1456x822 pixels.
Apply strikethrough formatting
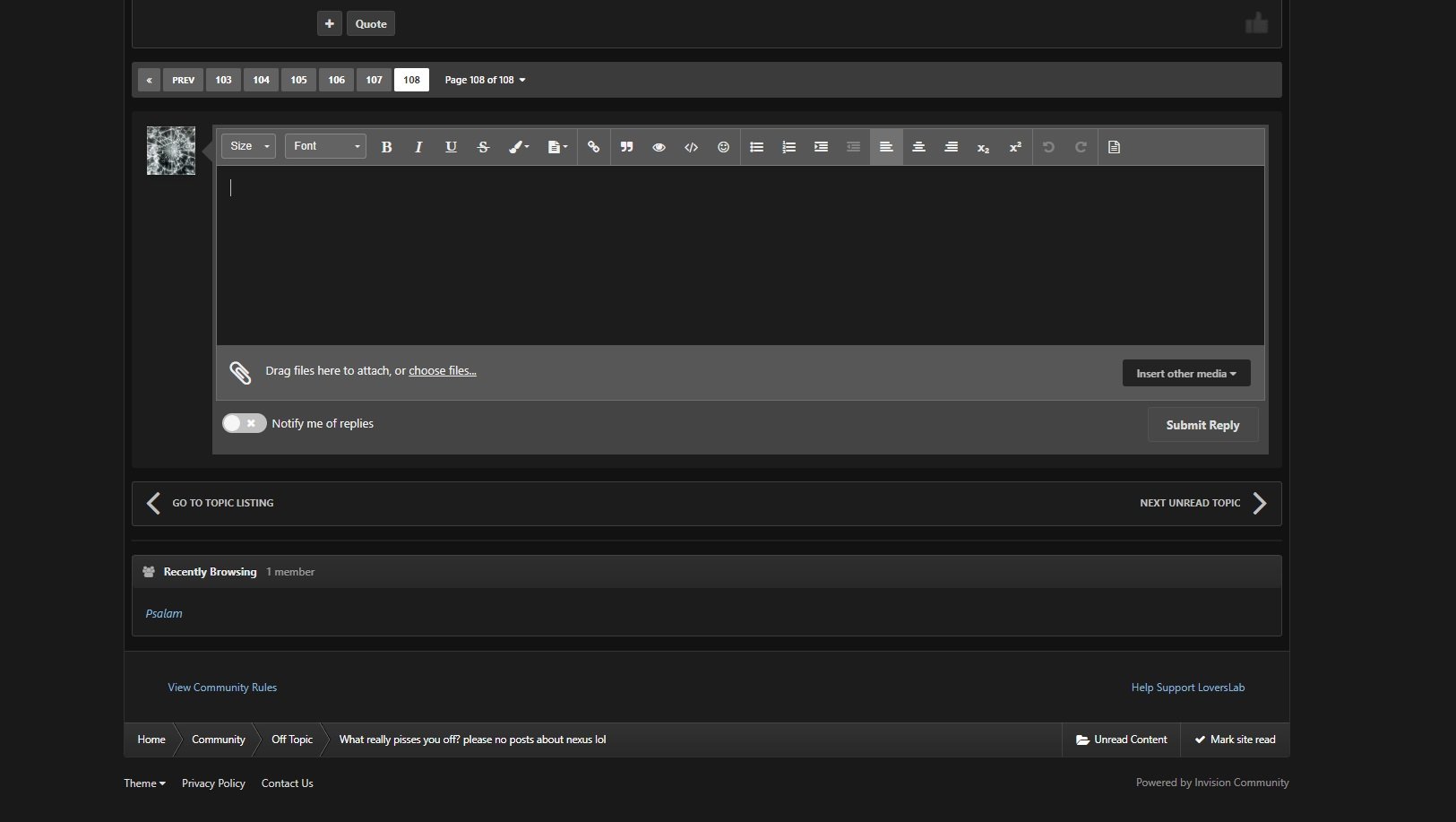click(483, 147)
